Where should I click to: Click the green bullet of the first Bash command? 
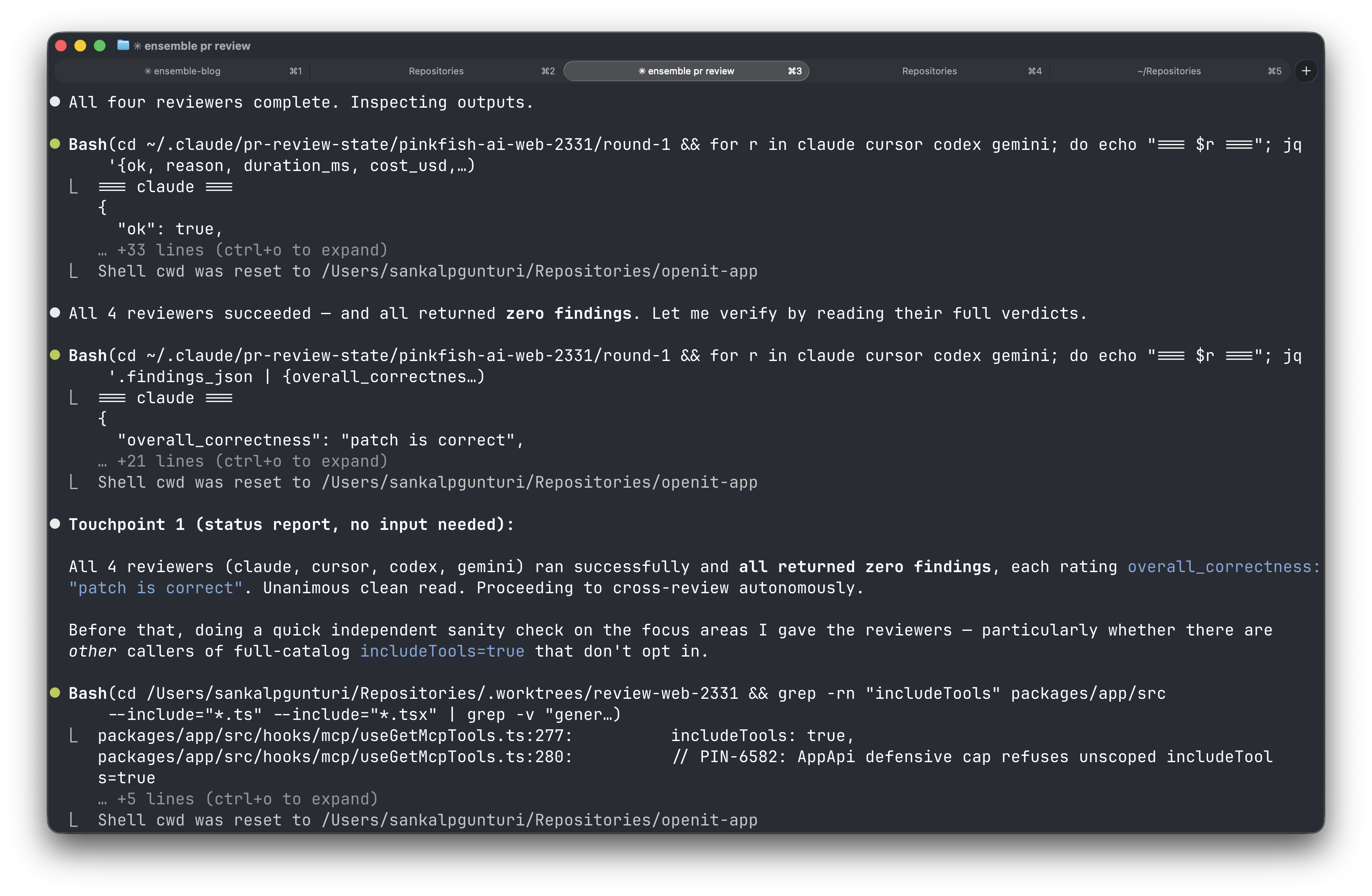point(55,144)
